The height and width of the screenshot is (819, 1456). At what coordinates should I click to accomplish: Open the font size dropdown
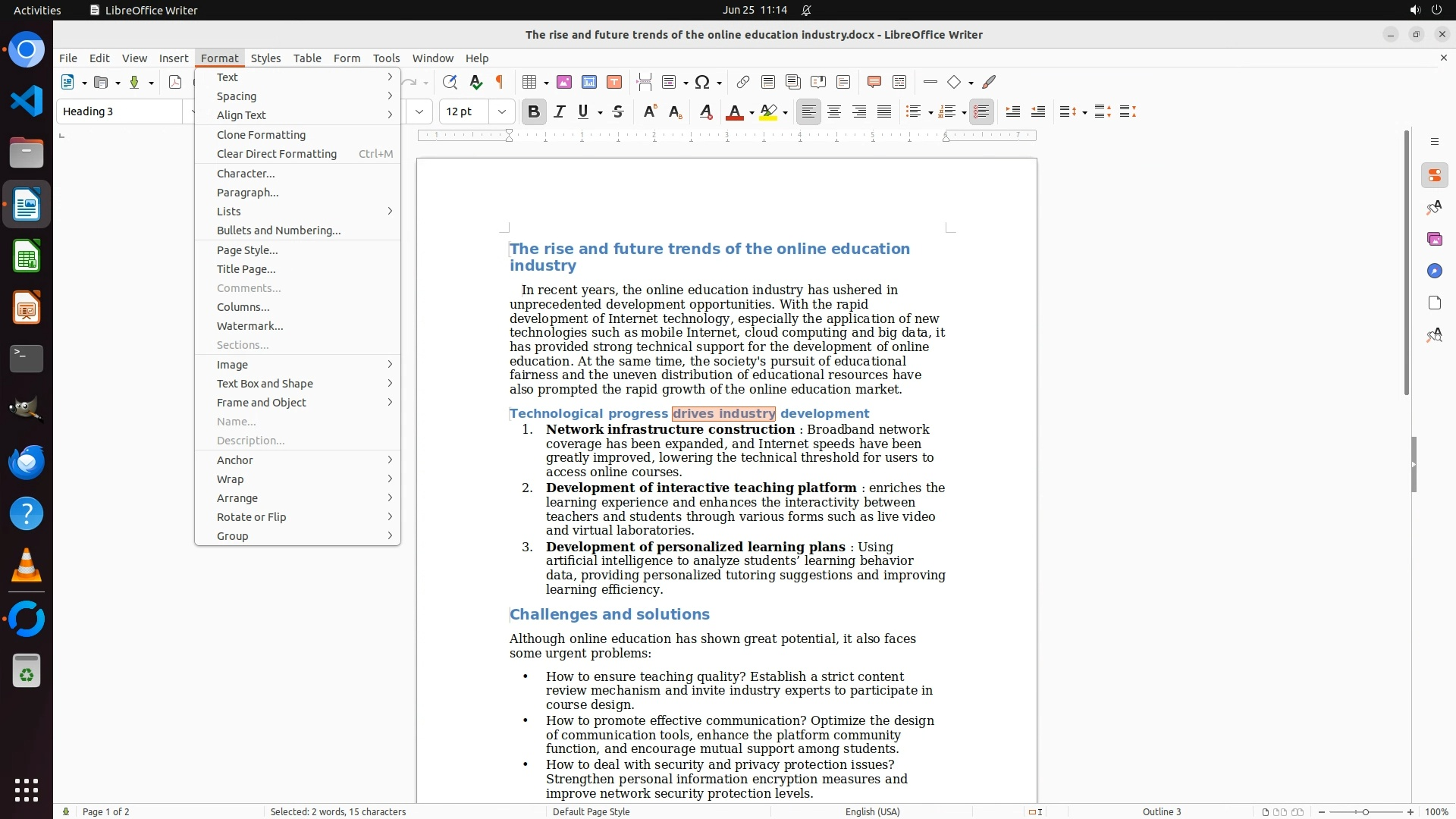tap(501, 111)
